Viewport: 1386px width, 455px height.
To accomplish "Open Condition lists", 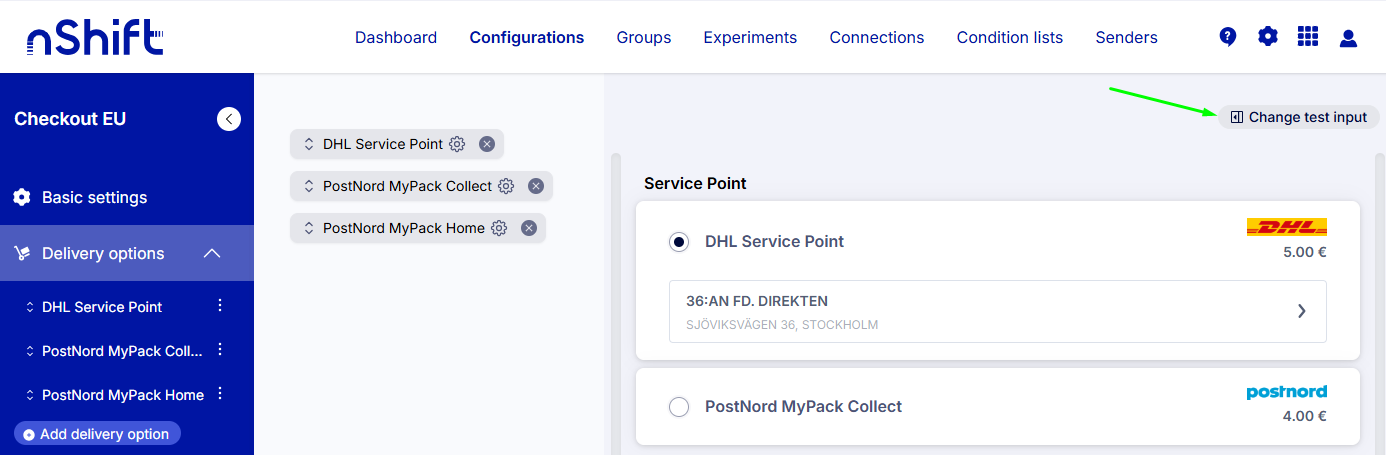I will click(1010, 37).
